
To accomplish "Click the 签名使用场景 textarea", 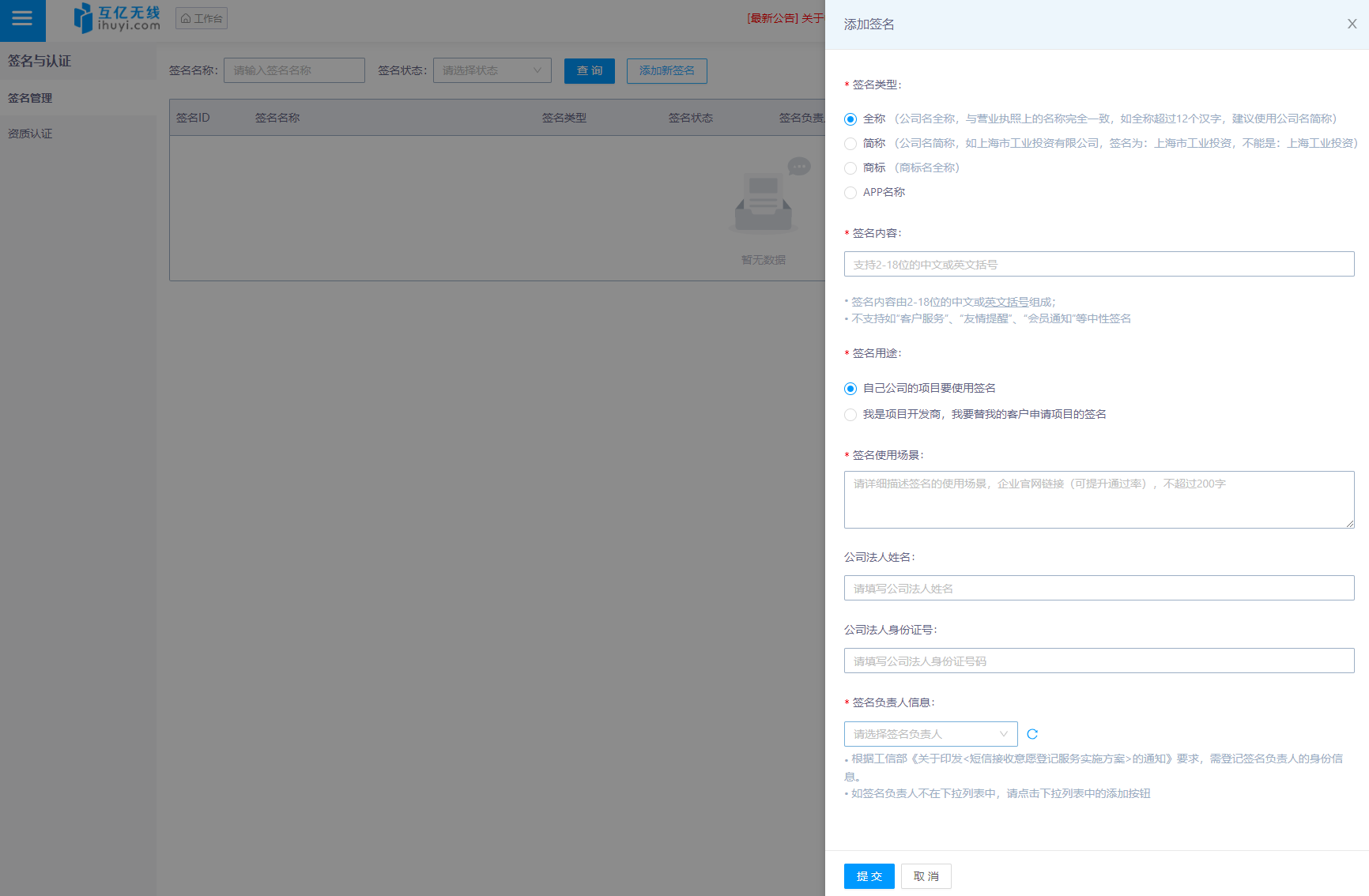I will [1099, 499].
